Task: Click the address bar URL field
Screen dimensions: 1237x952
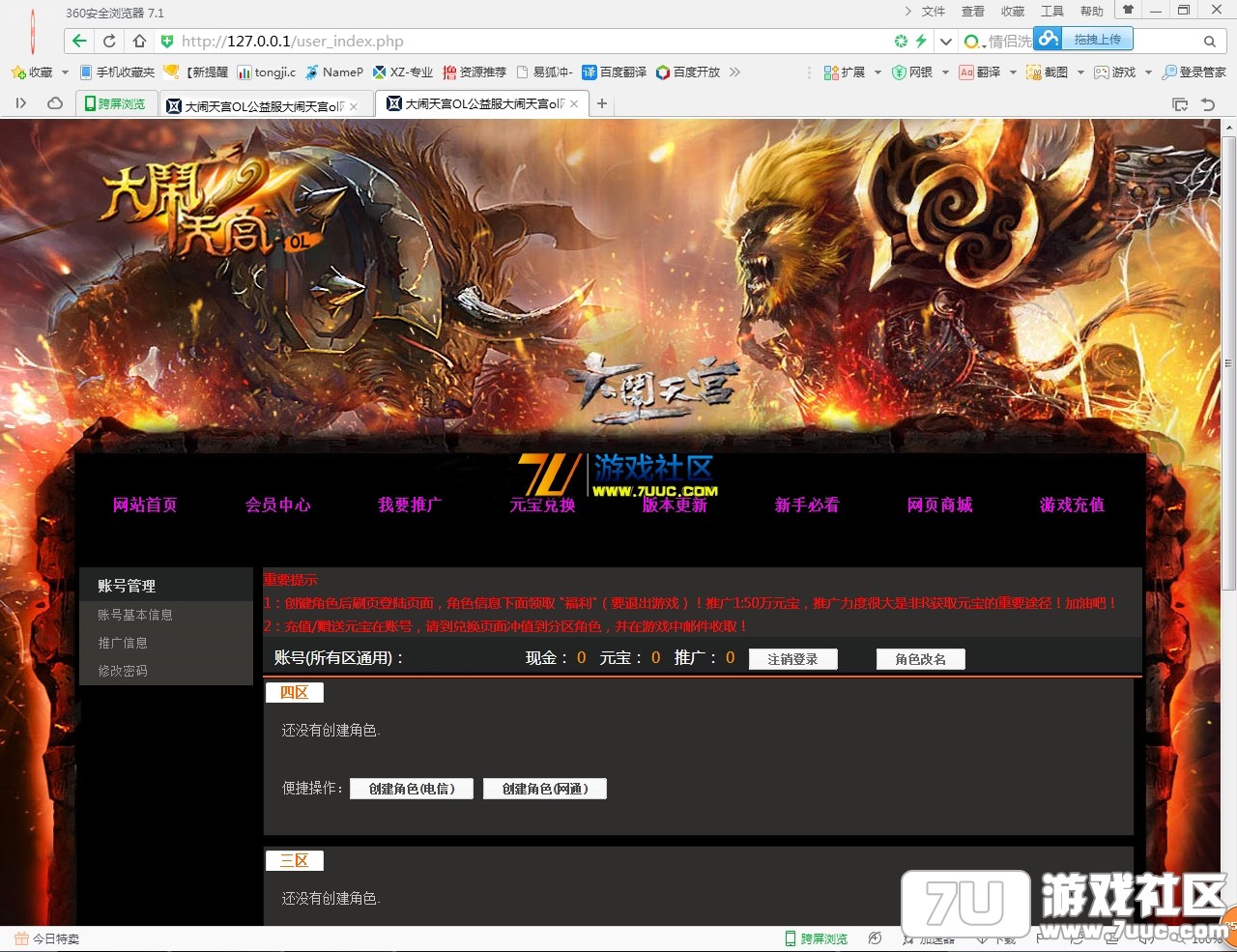Action: coord(532,42)
